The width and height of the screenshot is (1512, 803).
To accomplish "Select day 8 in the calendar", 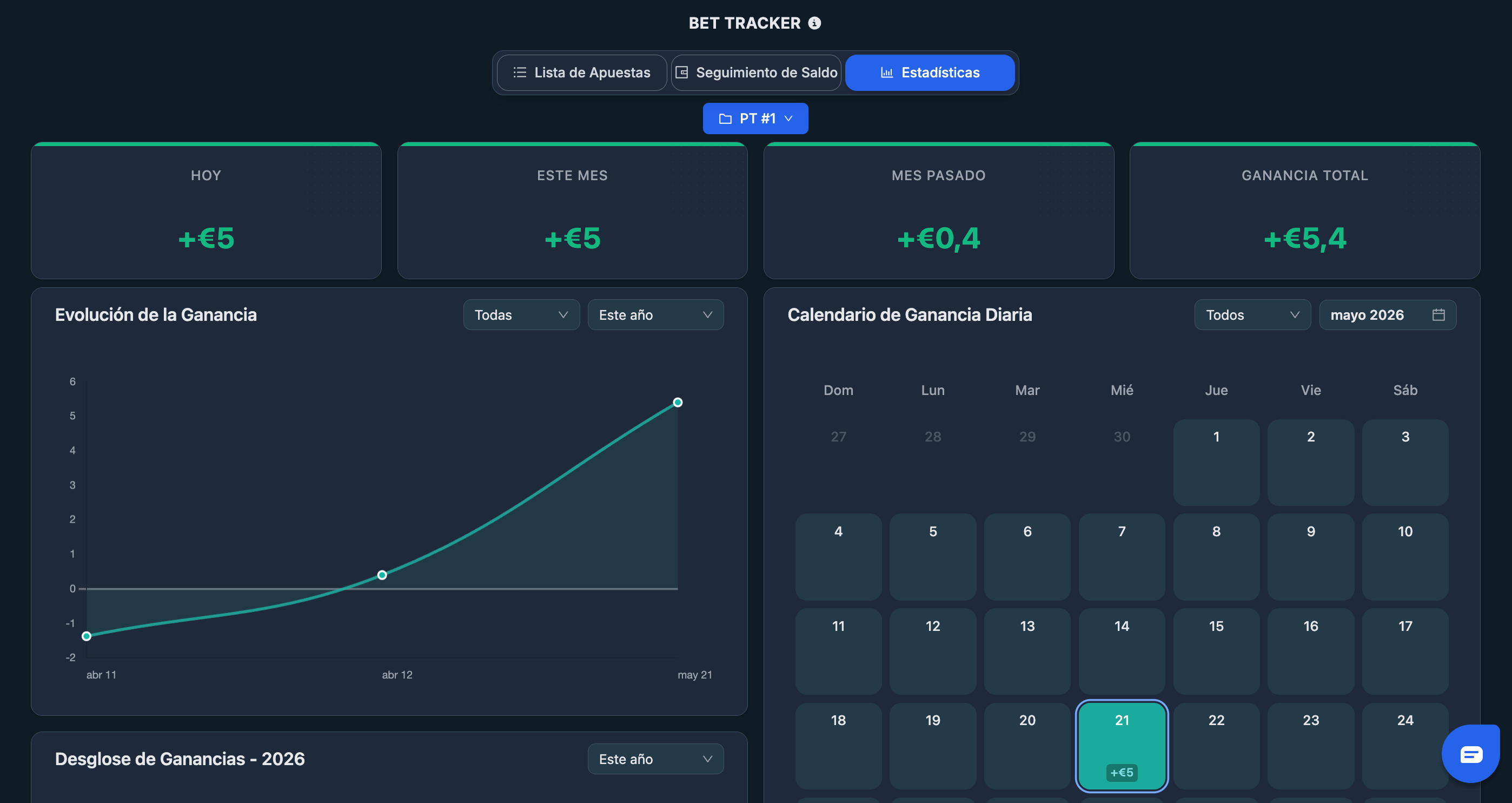I will coord(1216,557).
